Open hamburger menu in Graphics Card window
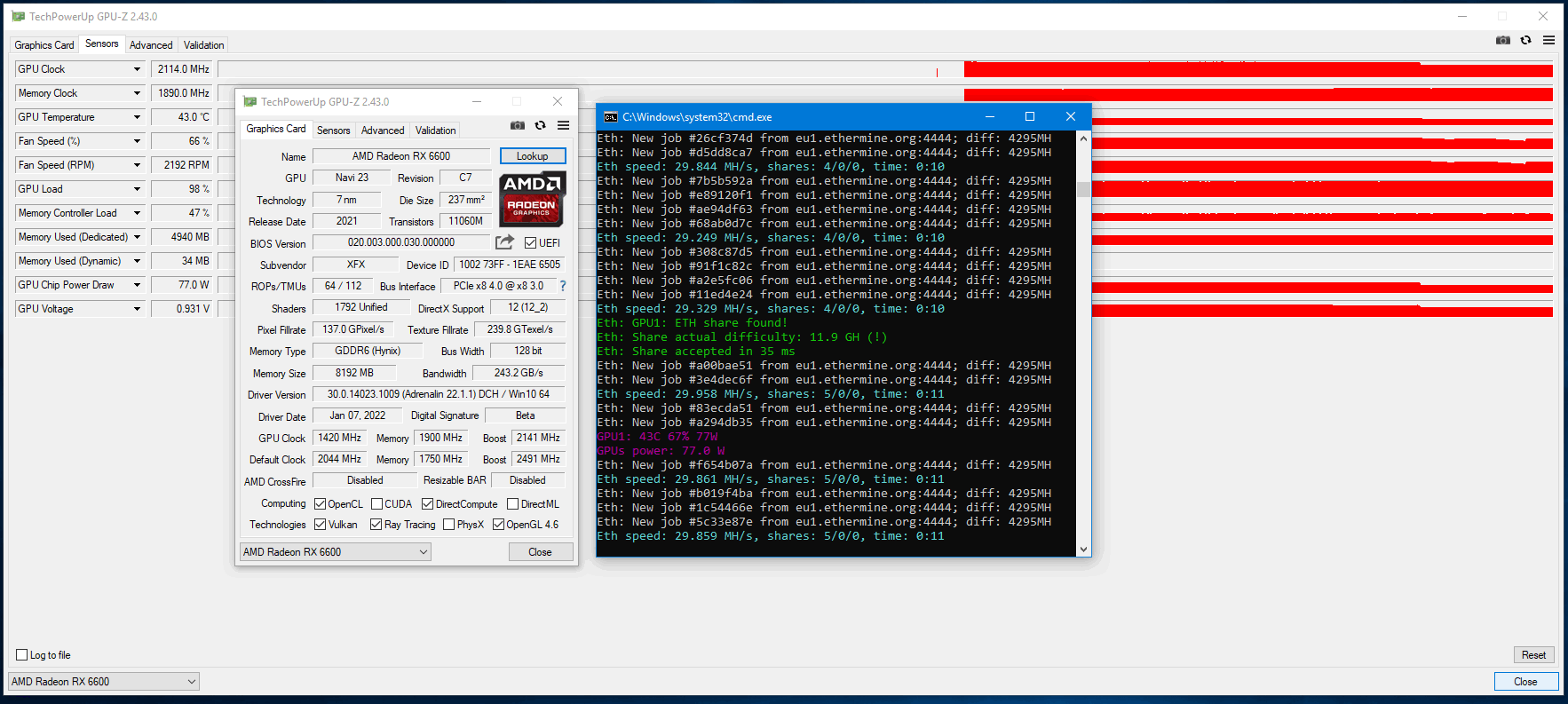Image resolution: width=1568 pixels, height=704 pixels. (x=563, y=125)
